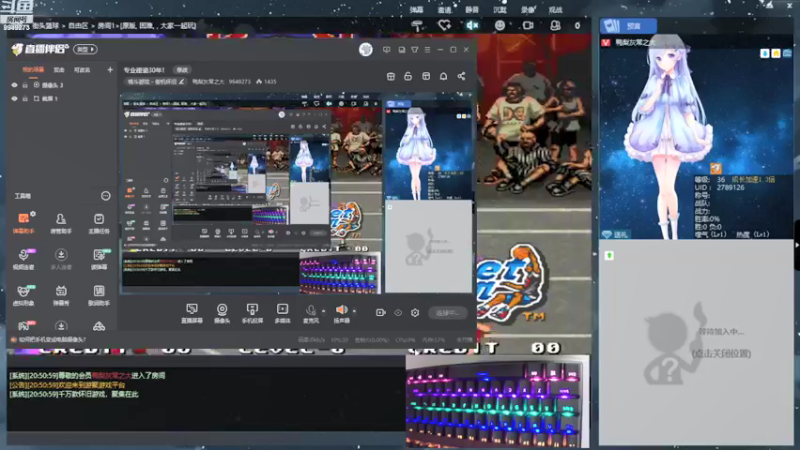Click the spectators people icon in lobby toolbar

(x=555, y=25)
